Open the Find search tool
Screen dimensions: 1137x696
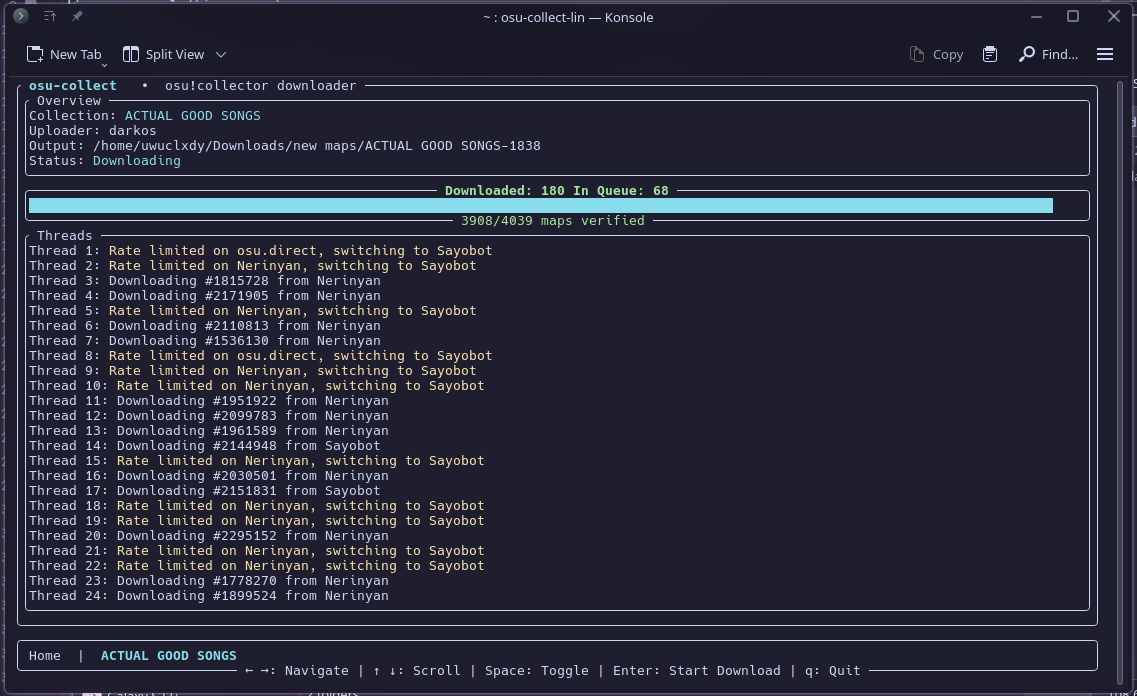point(1048,54)
